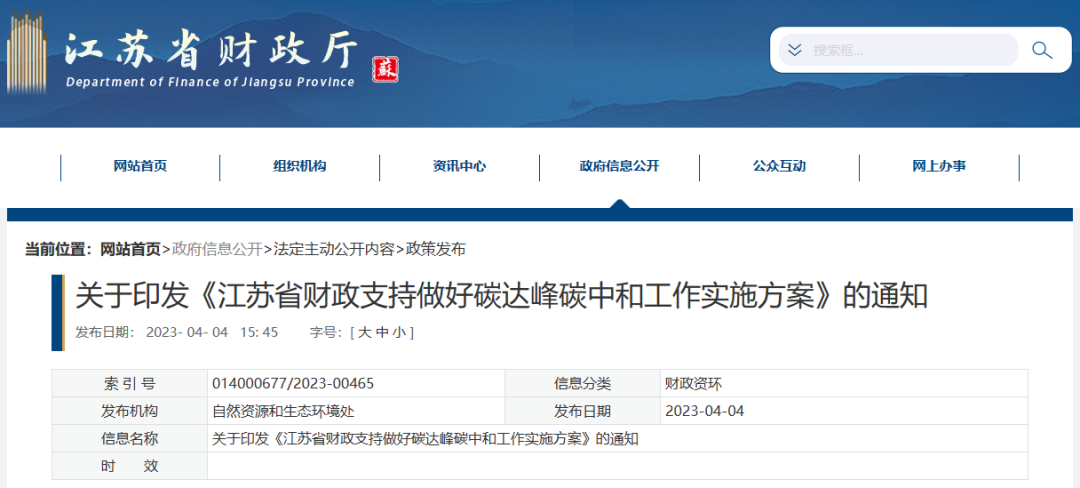Click the 信息分类 label cell
This screenshot has width=1080, height=488.
point(582,383)
